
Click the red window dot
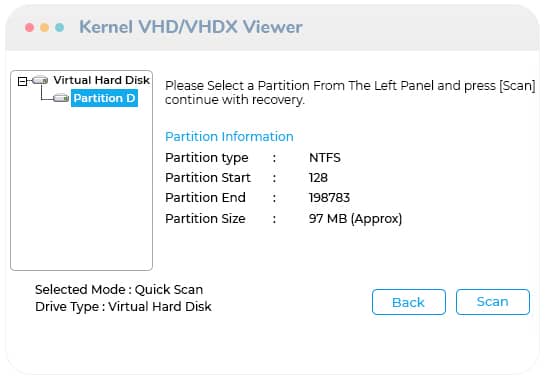(x=30, y=27)
